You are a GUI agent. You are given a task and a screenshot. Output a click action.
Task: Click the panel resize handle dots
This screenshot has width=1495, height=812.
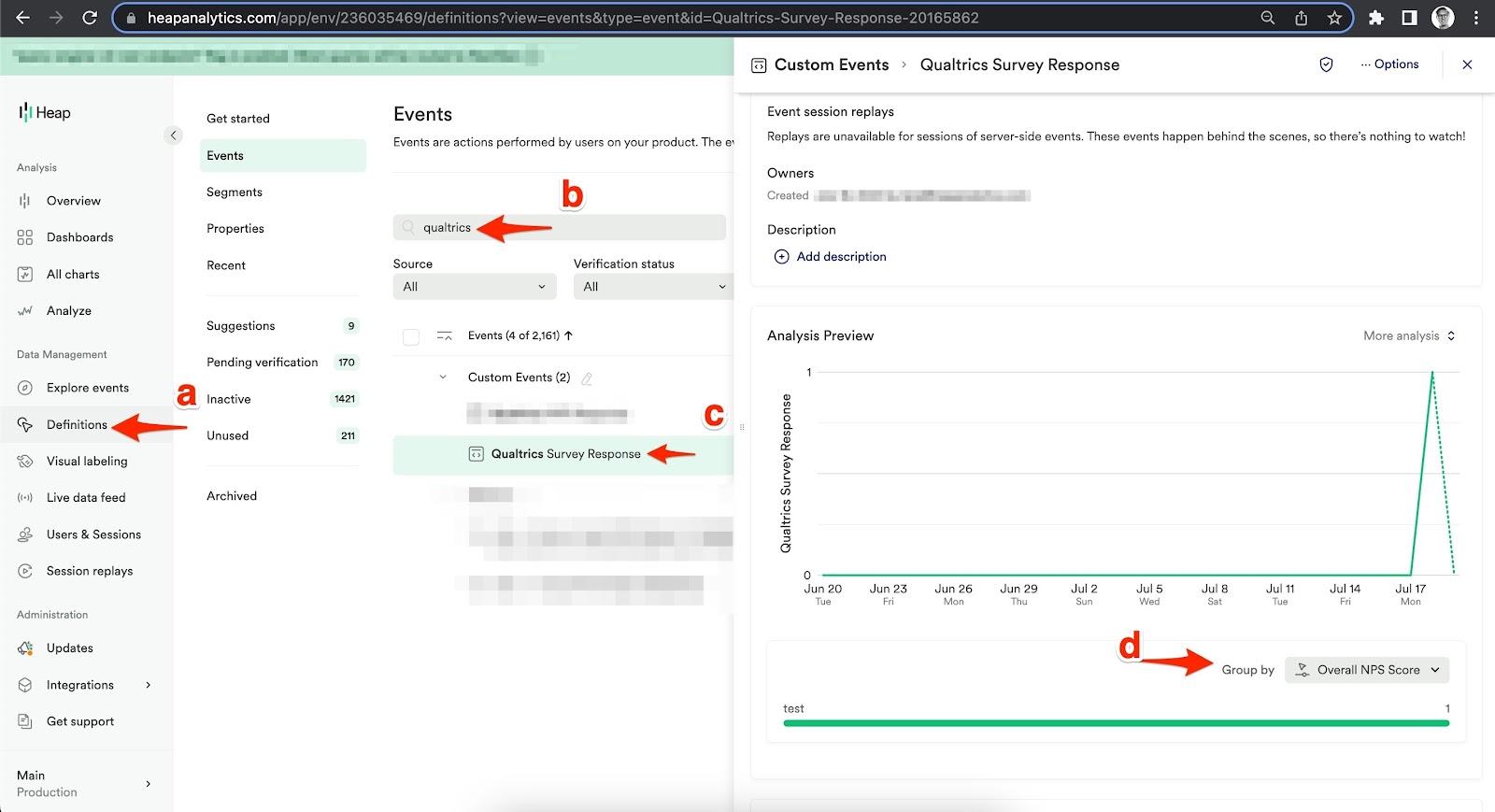742,427
